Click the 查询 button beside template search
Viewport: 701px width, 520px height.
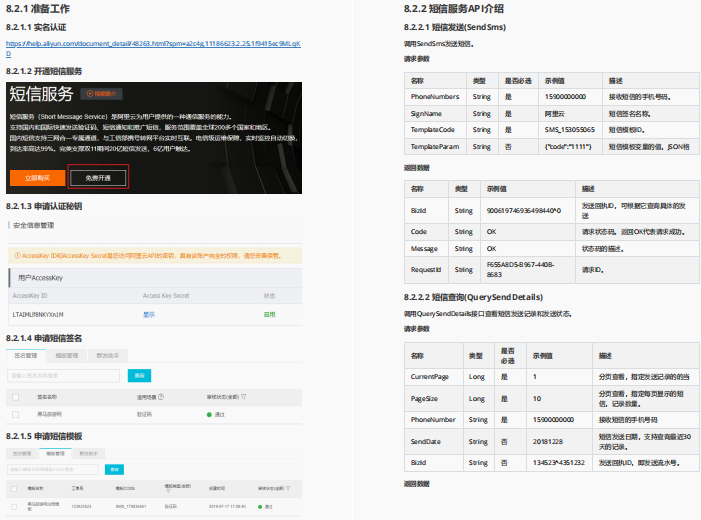click(114, 469)
